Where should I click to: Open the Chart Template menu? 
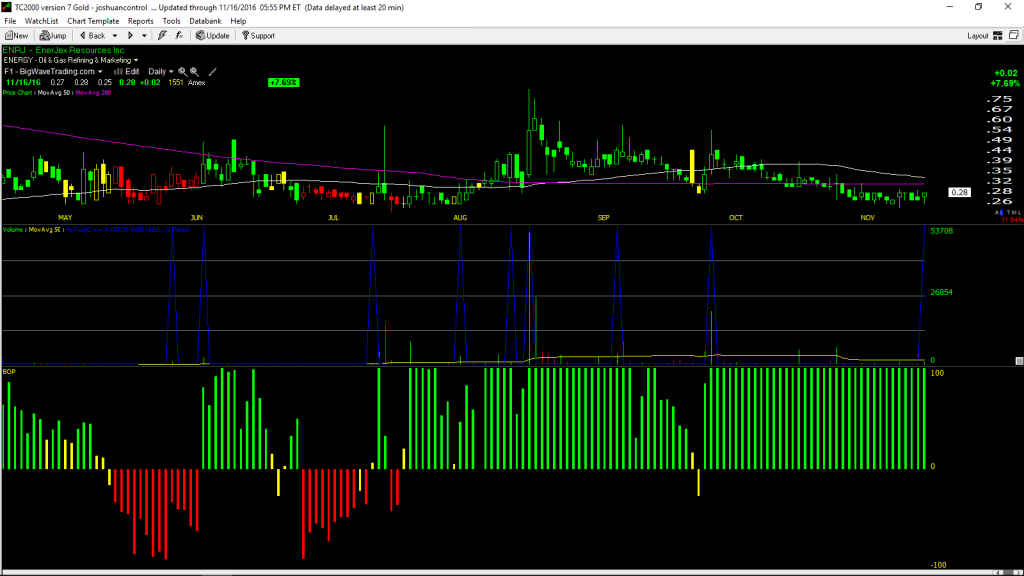pos(93,21)
